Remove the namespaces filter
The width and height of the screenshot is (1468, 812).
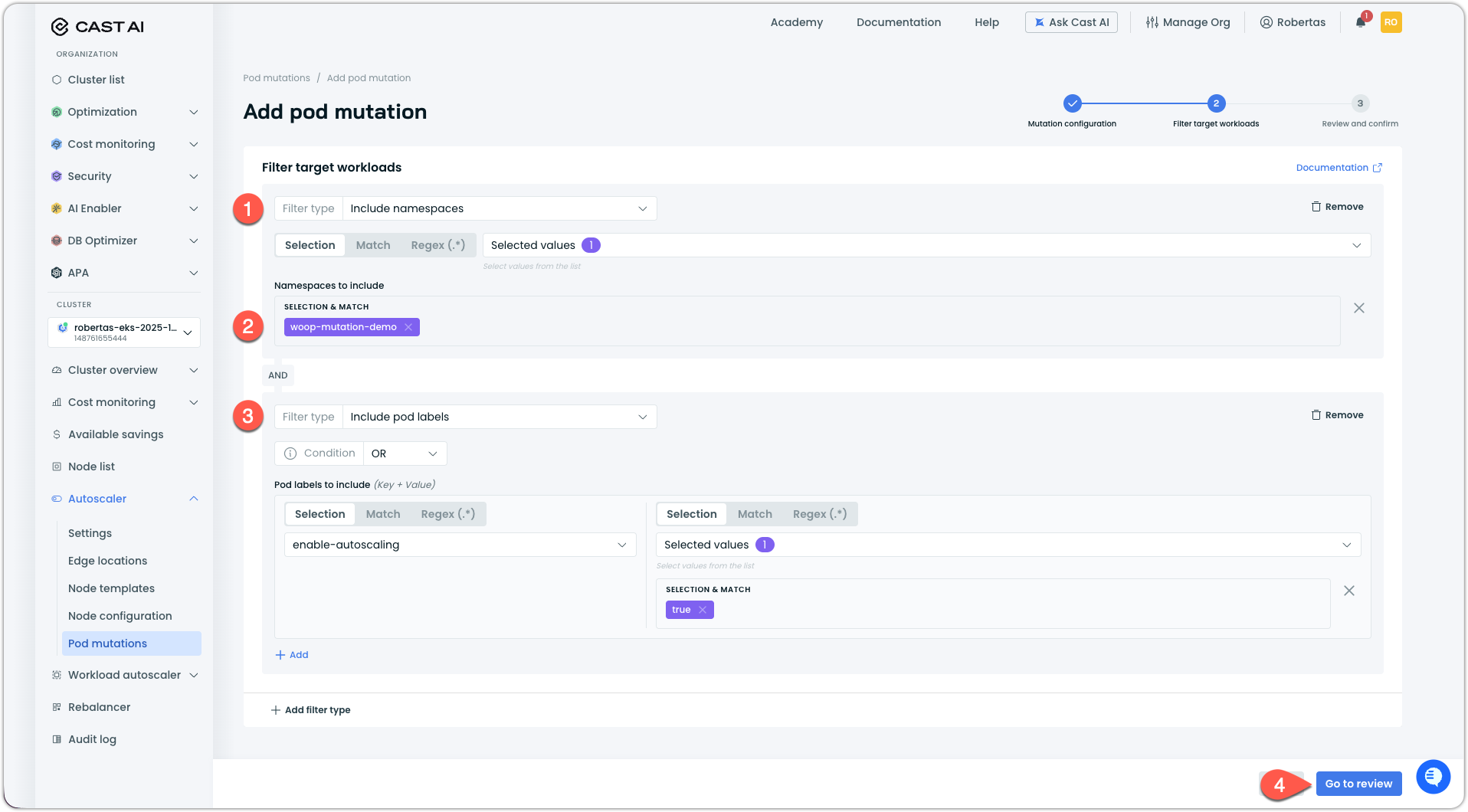click(1338, 207)
